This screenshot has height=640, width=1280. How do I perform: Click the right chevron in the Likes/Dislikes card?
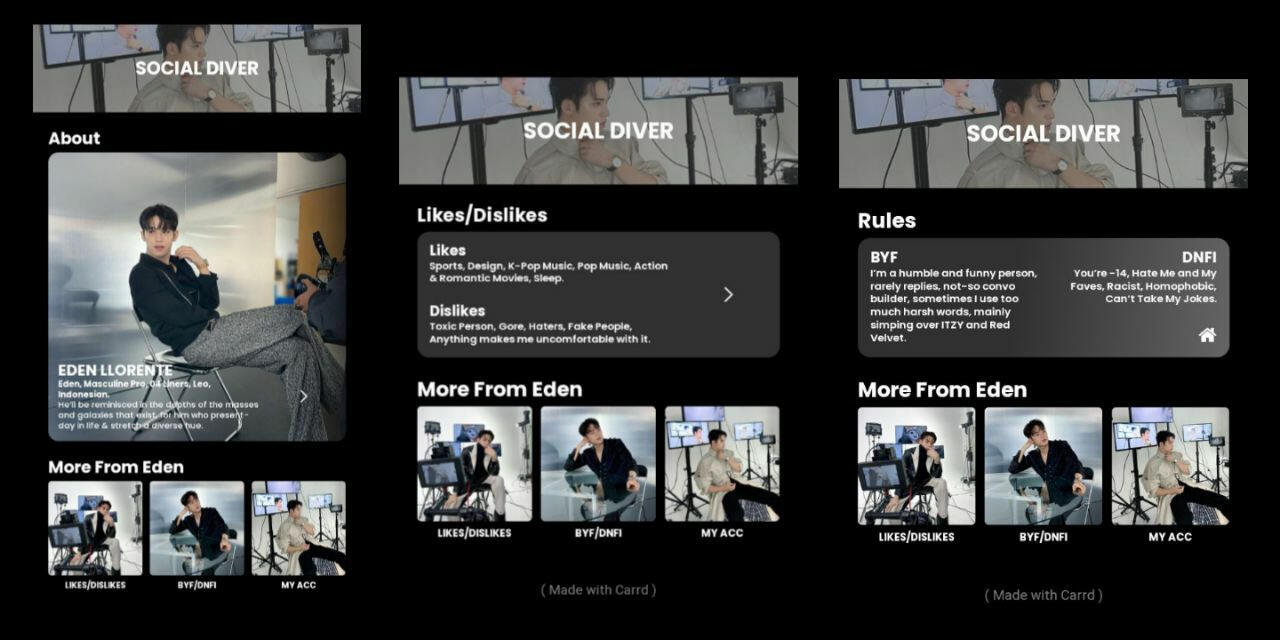728,294
